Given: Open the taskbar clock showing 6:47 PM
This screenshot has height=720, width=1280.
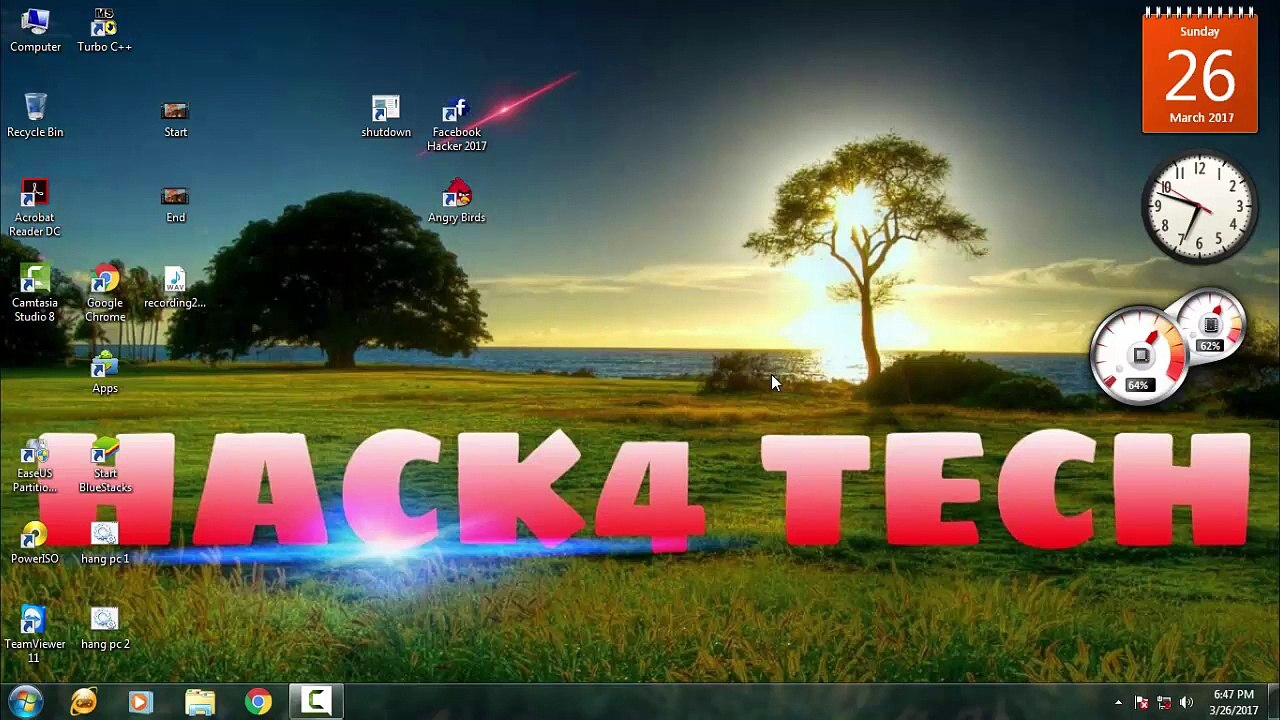Looking at the screenshot, I should click(1233, 702).
